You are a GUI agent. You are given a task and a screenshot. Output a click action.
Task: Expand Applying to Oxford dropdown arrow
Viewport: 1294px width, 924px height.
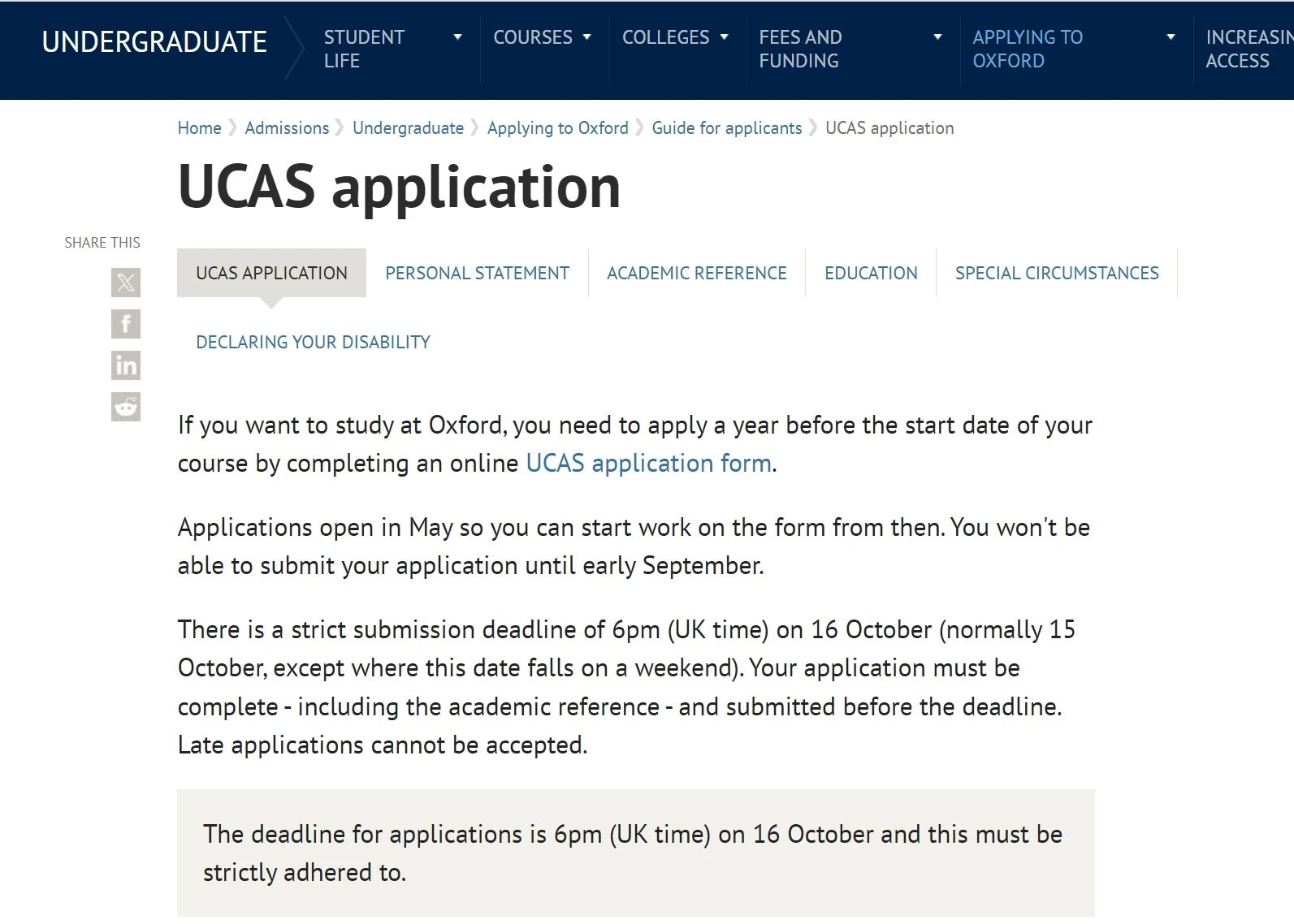1171,37
